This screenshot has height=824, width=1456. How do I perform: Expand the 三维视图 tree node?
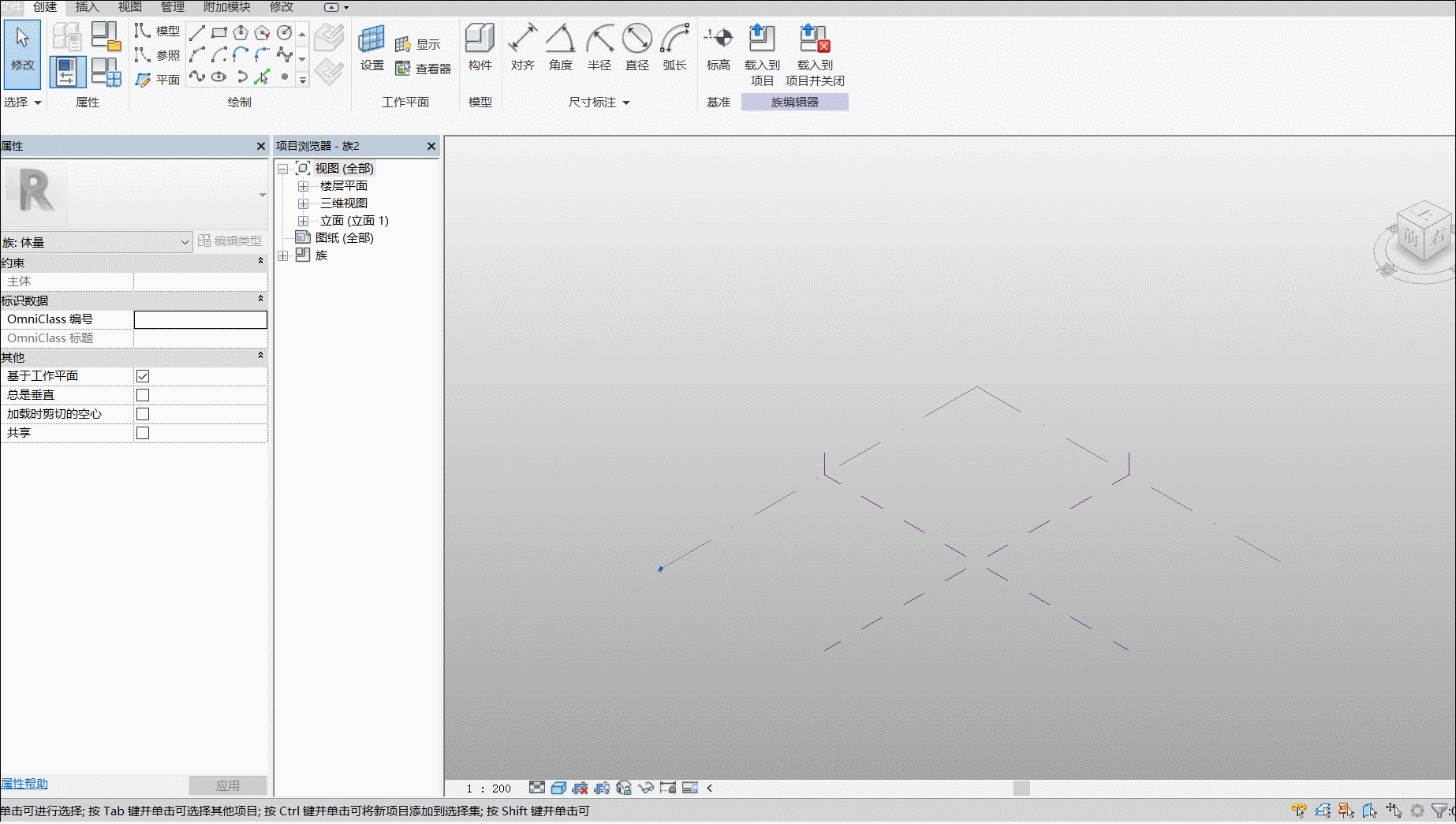(303, 203)
